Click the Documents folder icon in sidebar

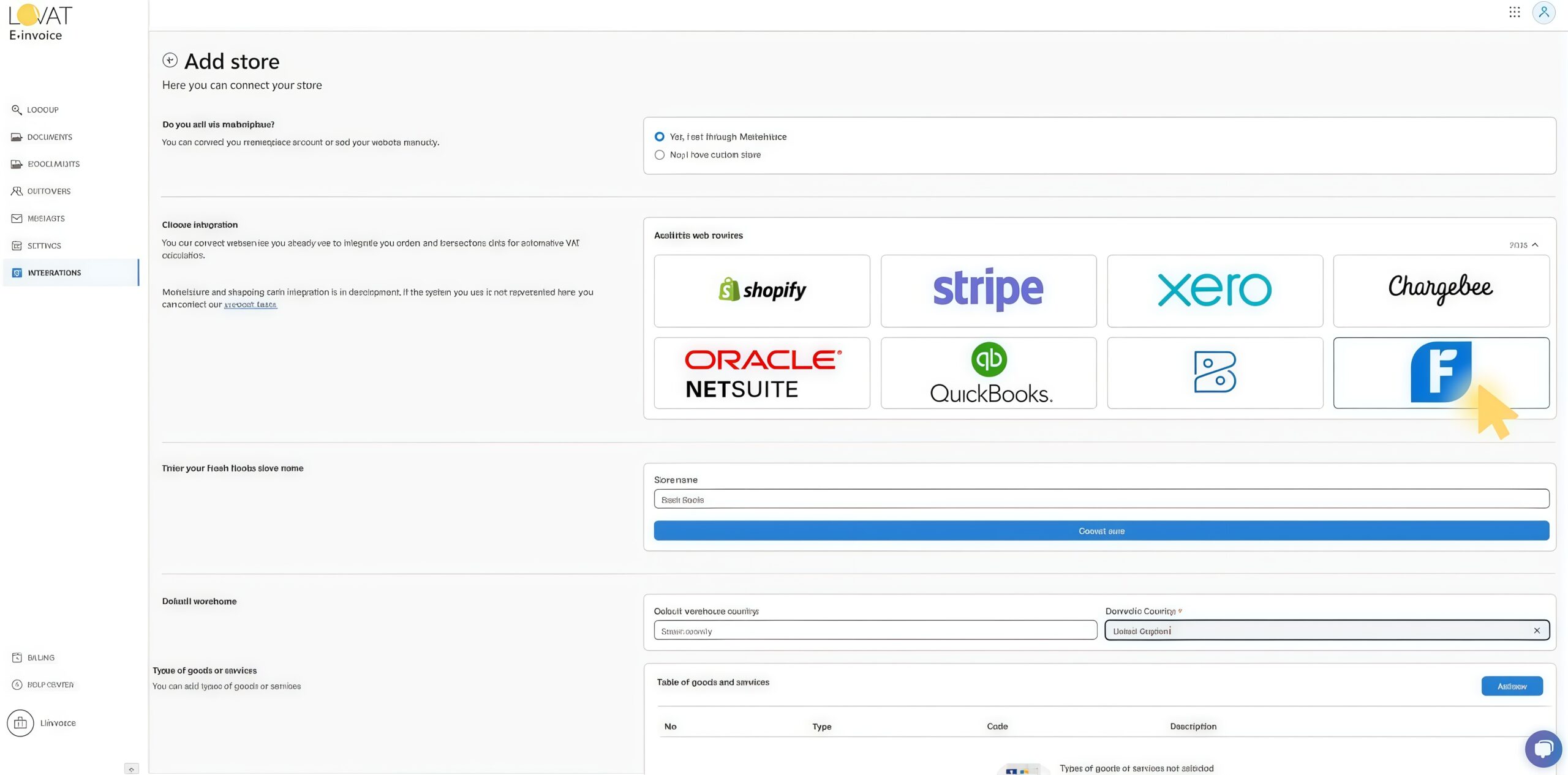(x=17, y=137)
